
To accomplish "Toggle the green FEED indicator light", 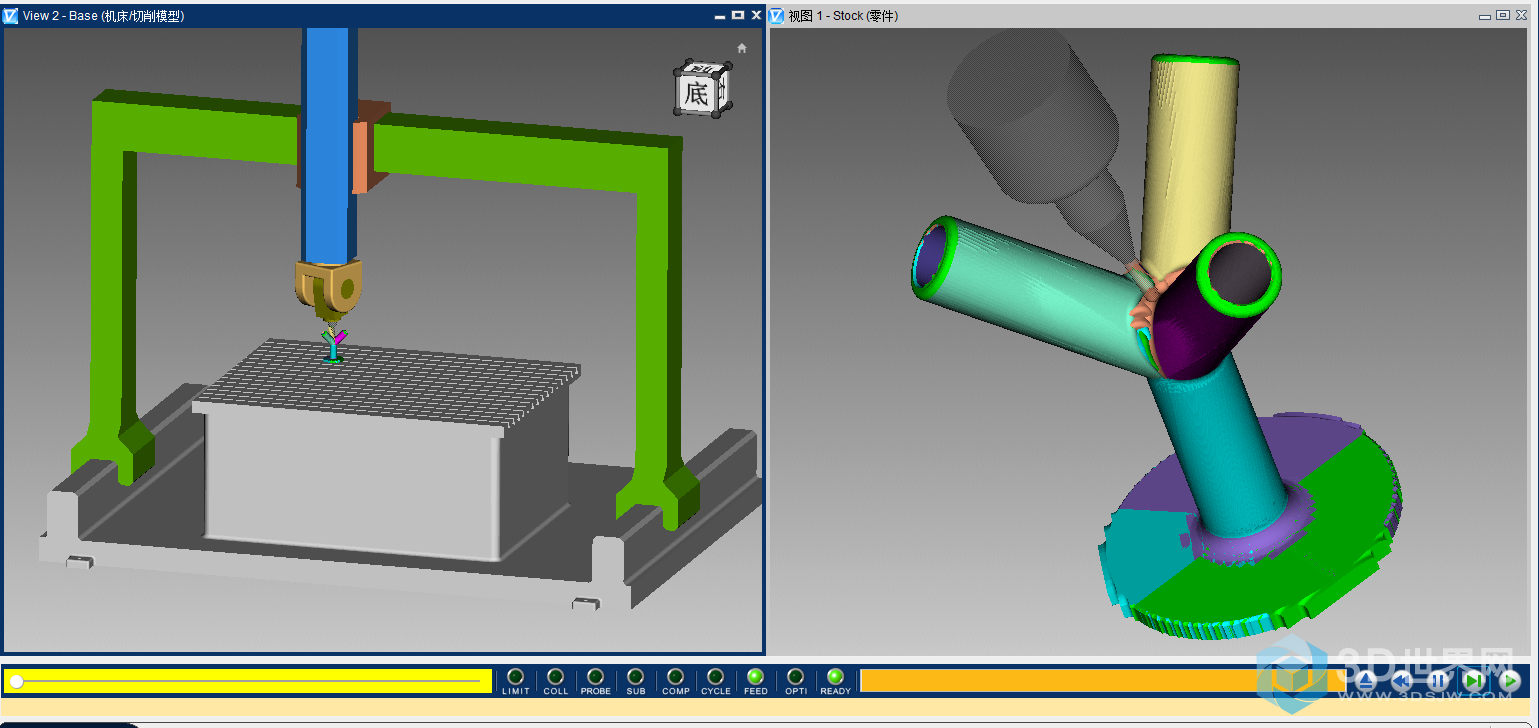I will pyautogui.click(x=756, y=677).
